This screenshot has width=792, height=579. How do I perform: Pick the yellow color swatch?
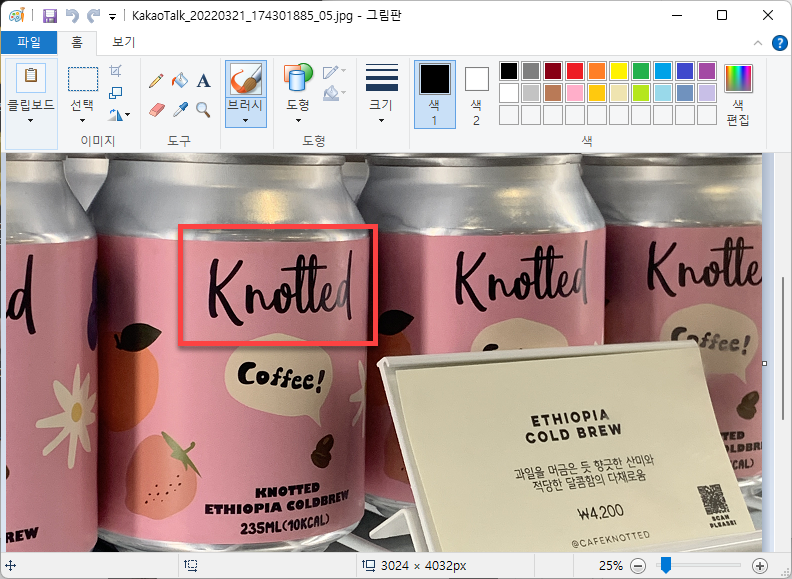pyautogui.click(x=619, y=71)
